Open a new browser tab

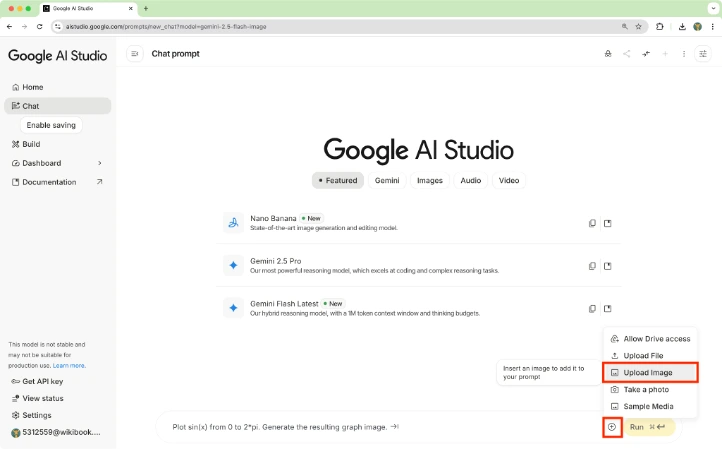pyautogui.click(x=146, y=8)
